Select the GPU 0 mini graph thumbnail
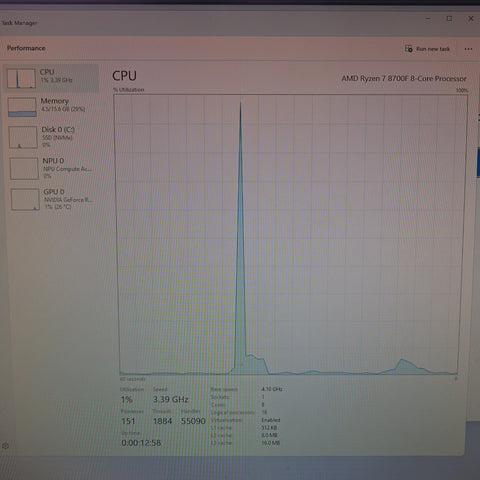This screenshot has width=480, height=480. click(x=25, y=199)
